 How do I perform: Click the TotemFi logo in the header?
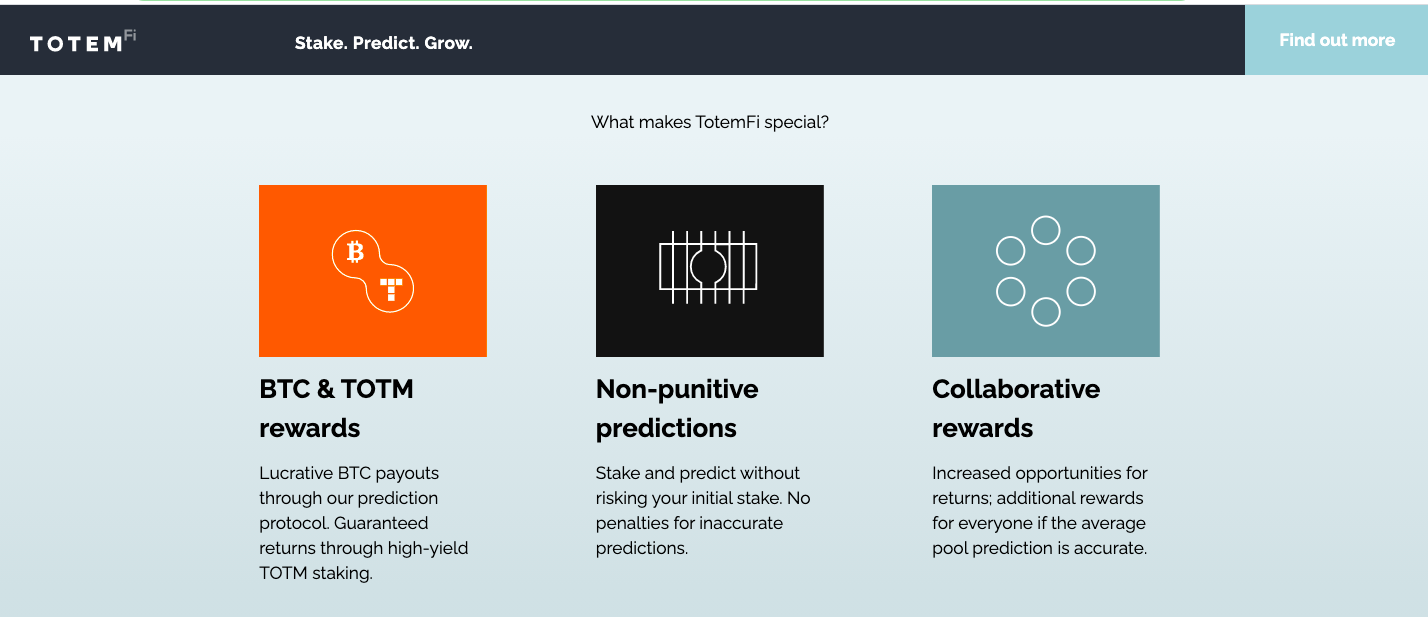click(x=83, y=42)
